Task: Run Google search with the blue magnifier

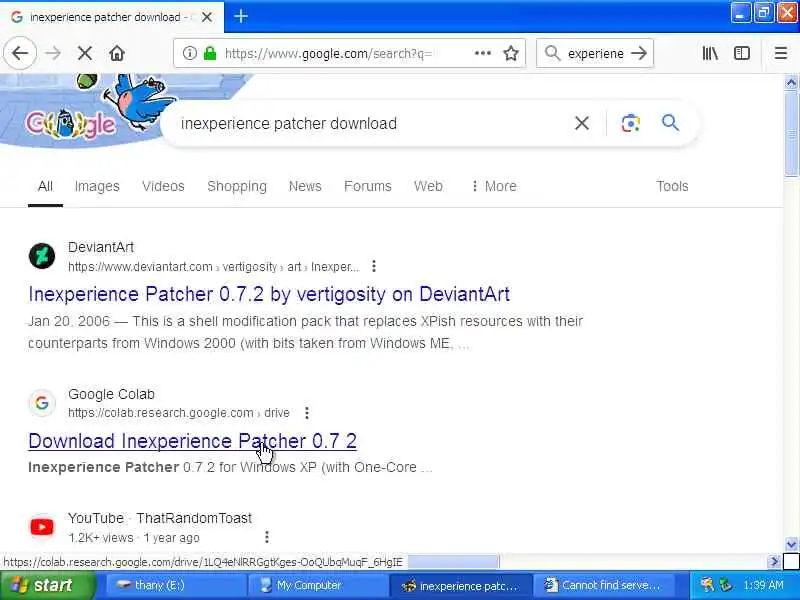Action: pos(670,122)
